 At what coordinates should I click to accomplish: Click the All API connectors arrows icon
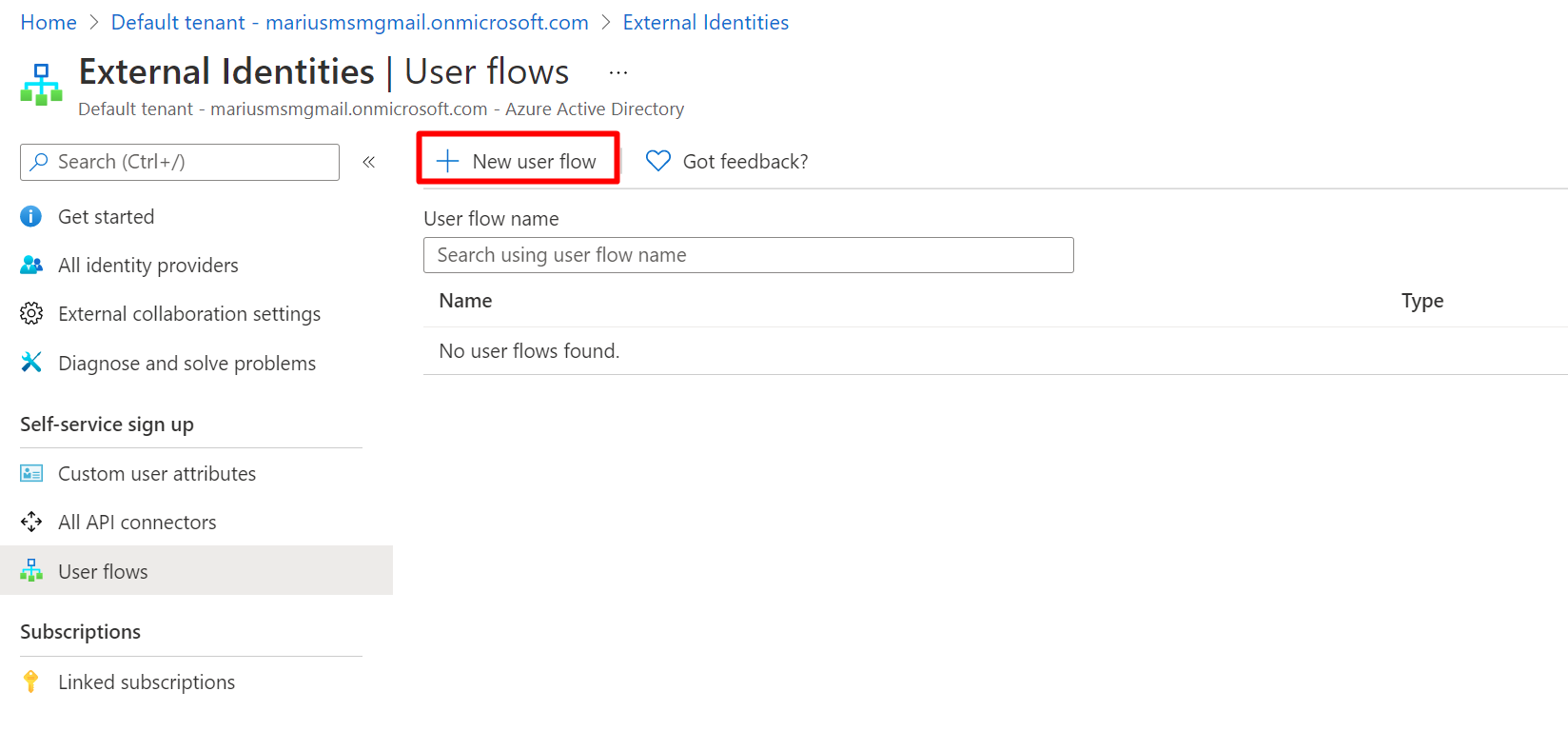(x=30, y=523)
